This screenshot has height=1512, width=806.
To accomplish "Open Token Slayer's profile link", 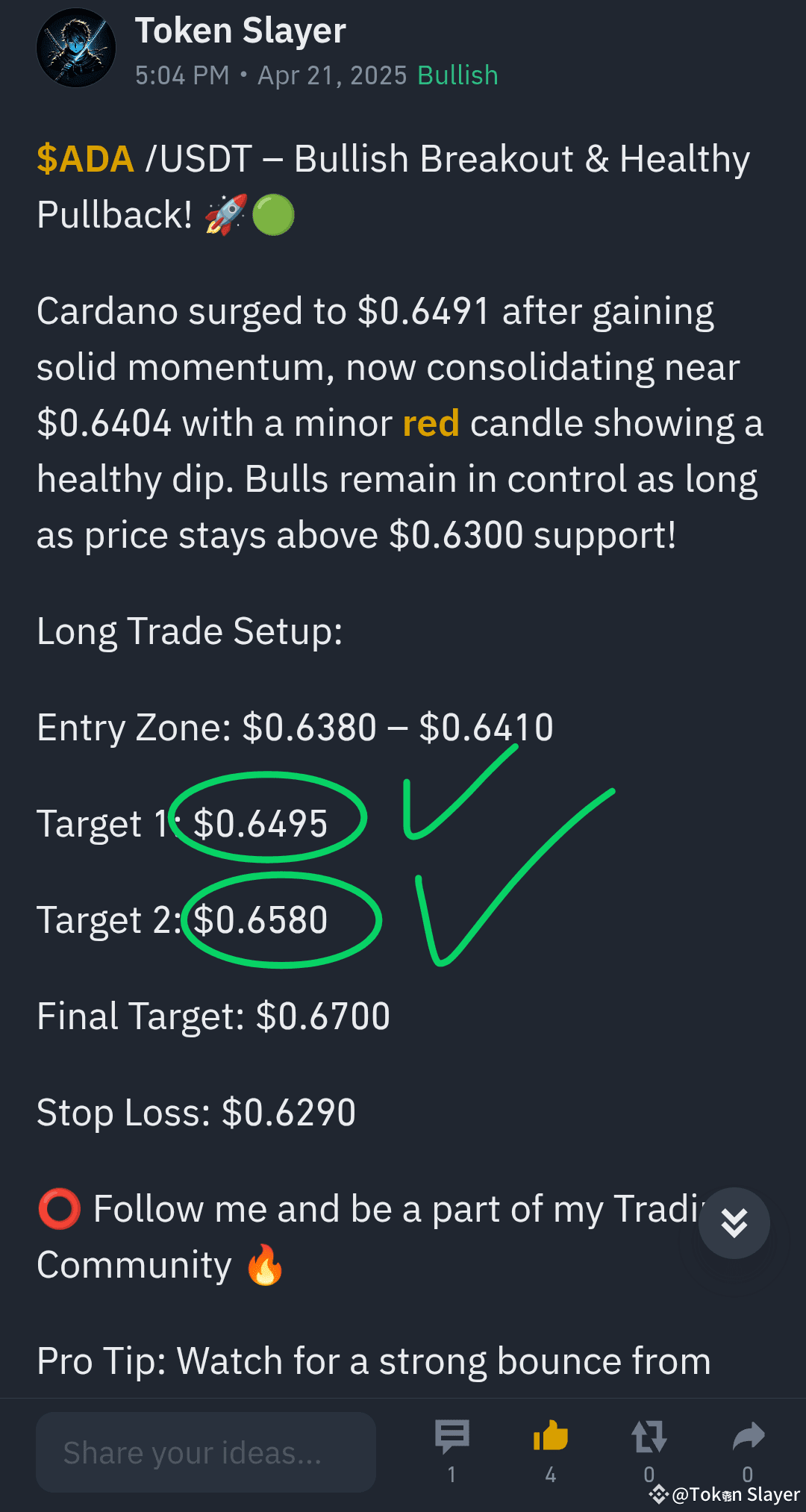I will [241, 31].
